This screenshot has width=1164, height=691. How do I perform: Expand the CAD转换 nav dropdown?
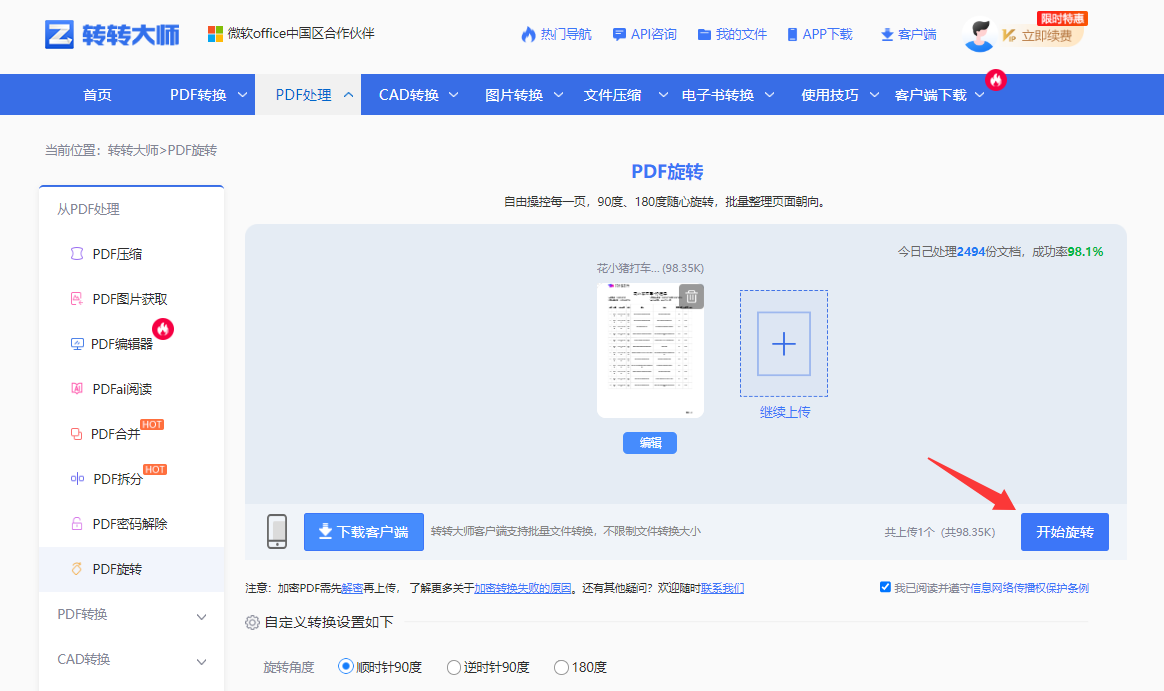click(454, 95)
